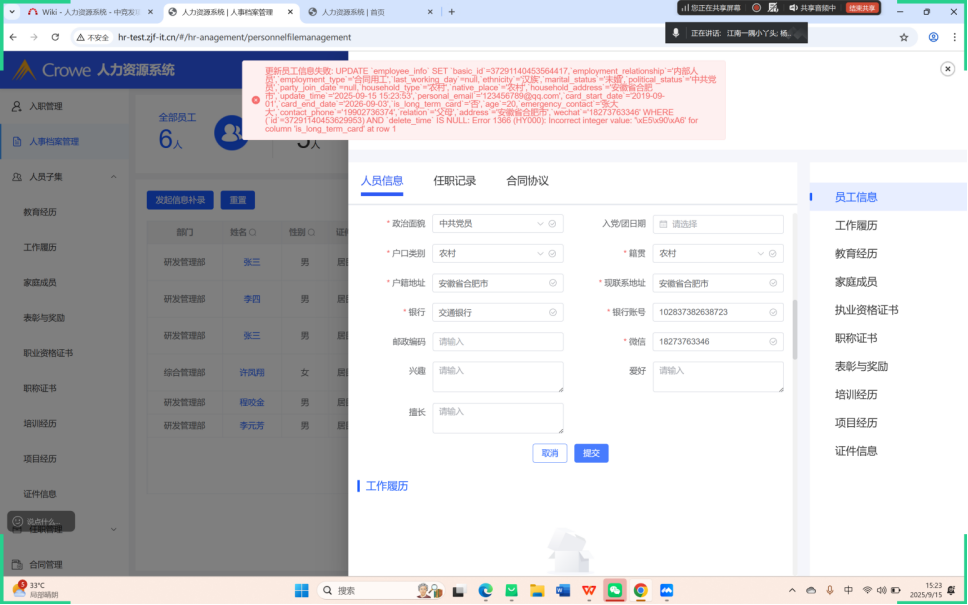Click the 取消 button
The width and height of the screenshot is (968, 605).
(549, 453)
